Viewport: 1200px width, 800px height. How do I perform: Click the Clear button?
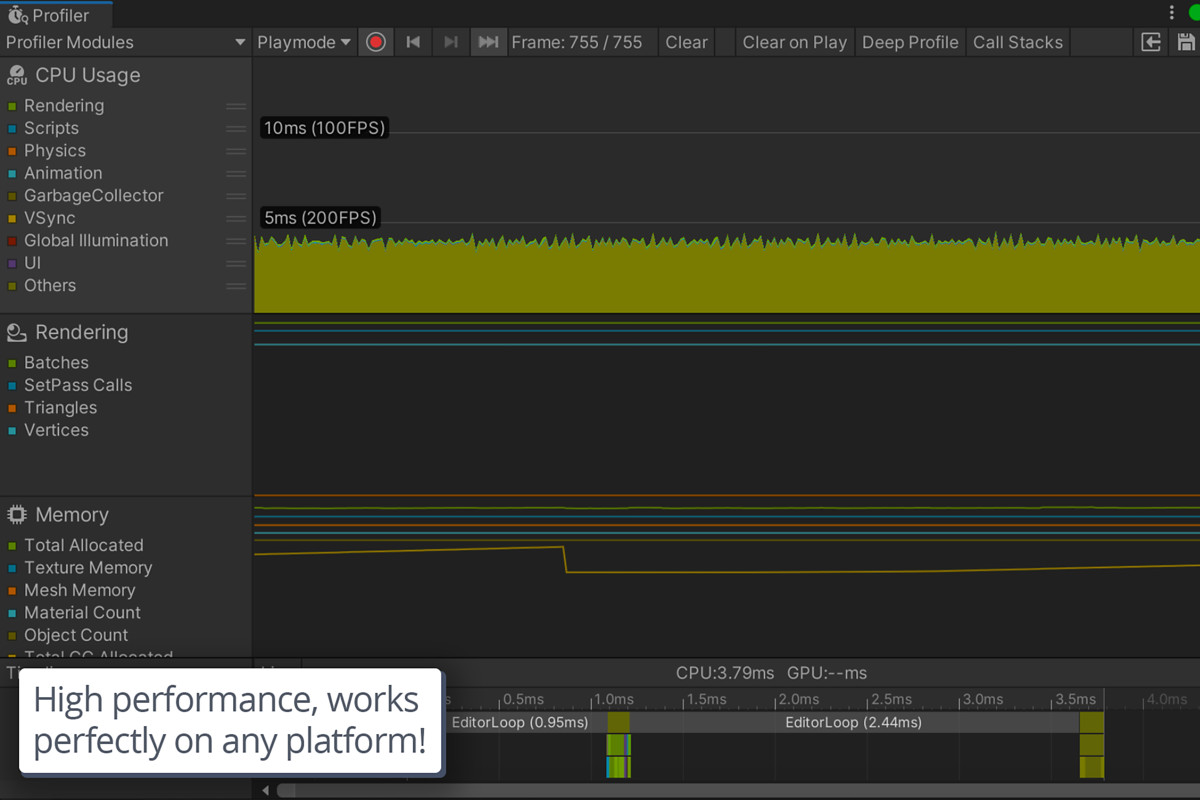(686, 42)
